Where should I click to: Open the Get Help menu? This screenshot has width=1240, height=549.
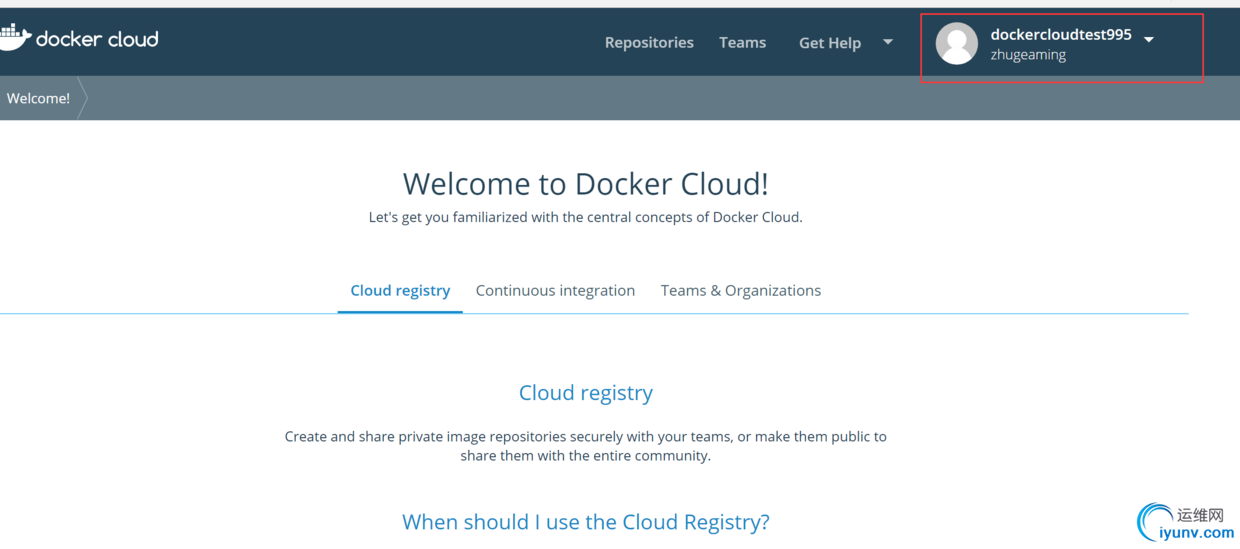[x=830, y=43]
